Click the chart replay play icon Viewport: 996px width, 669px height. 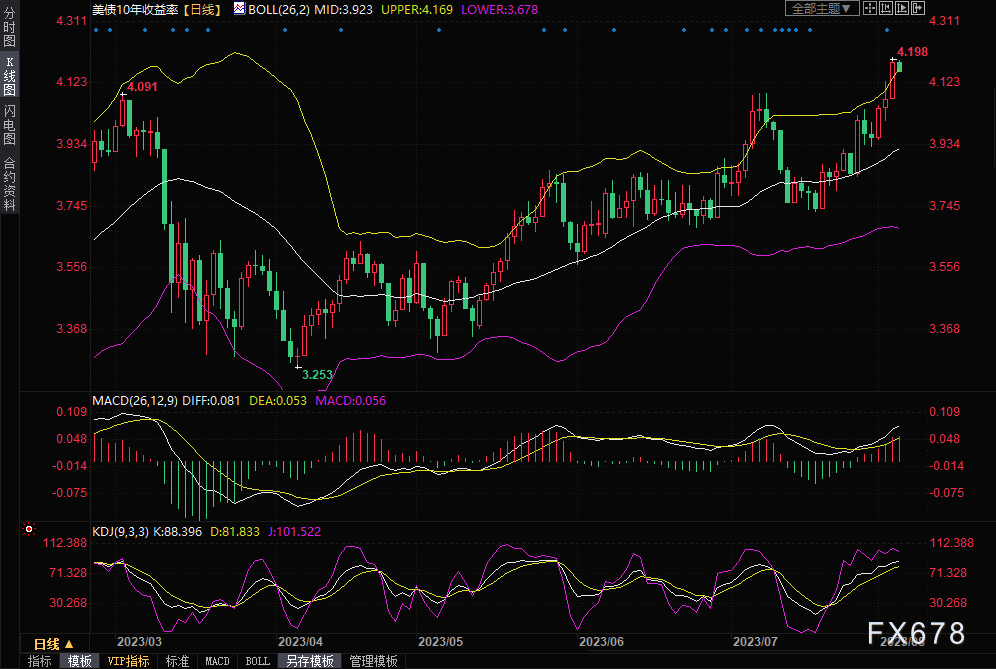point(902,8)
